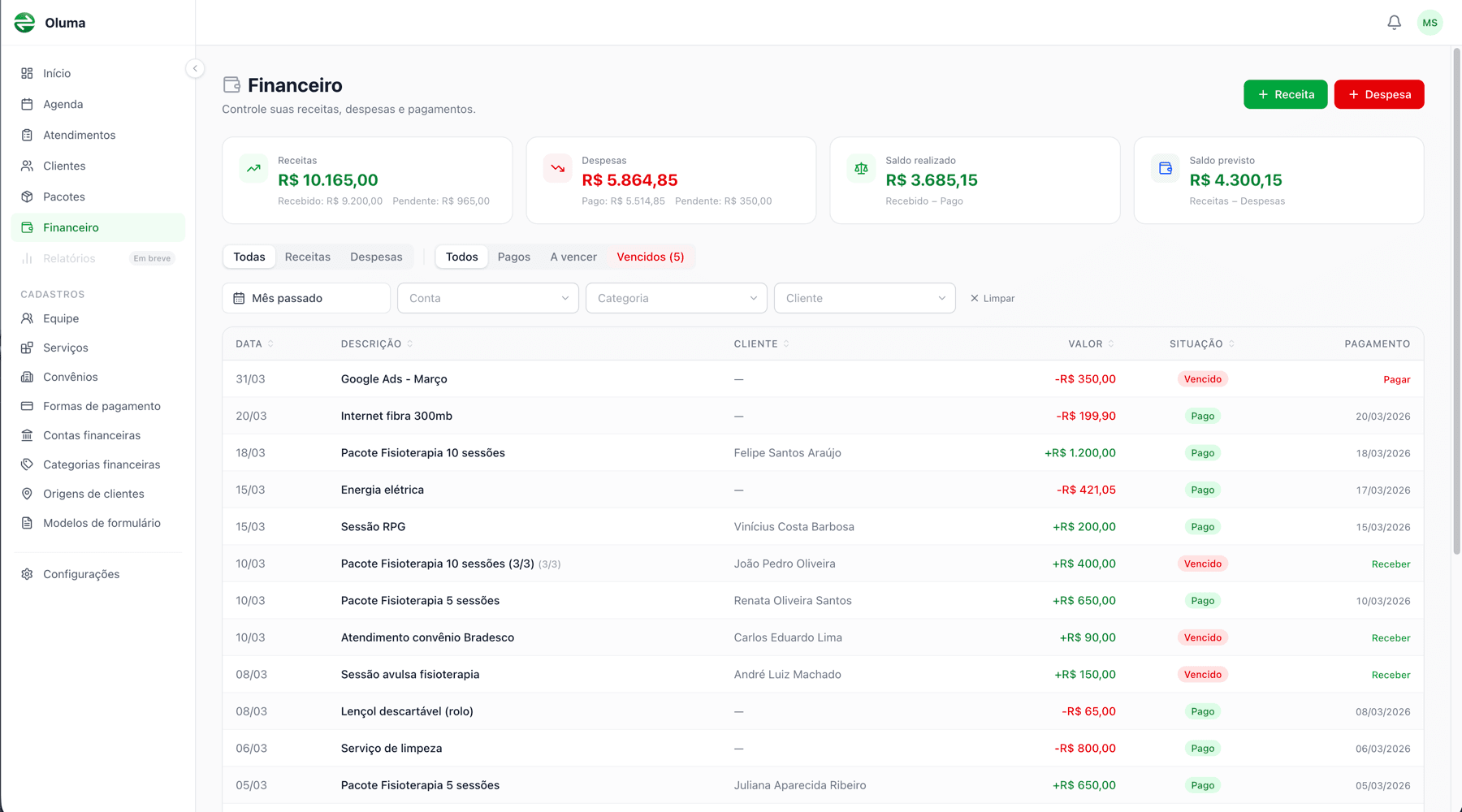Enable the A vencer filter
Screen dimensions: 1462x812
573,257
